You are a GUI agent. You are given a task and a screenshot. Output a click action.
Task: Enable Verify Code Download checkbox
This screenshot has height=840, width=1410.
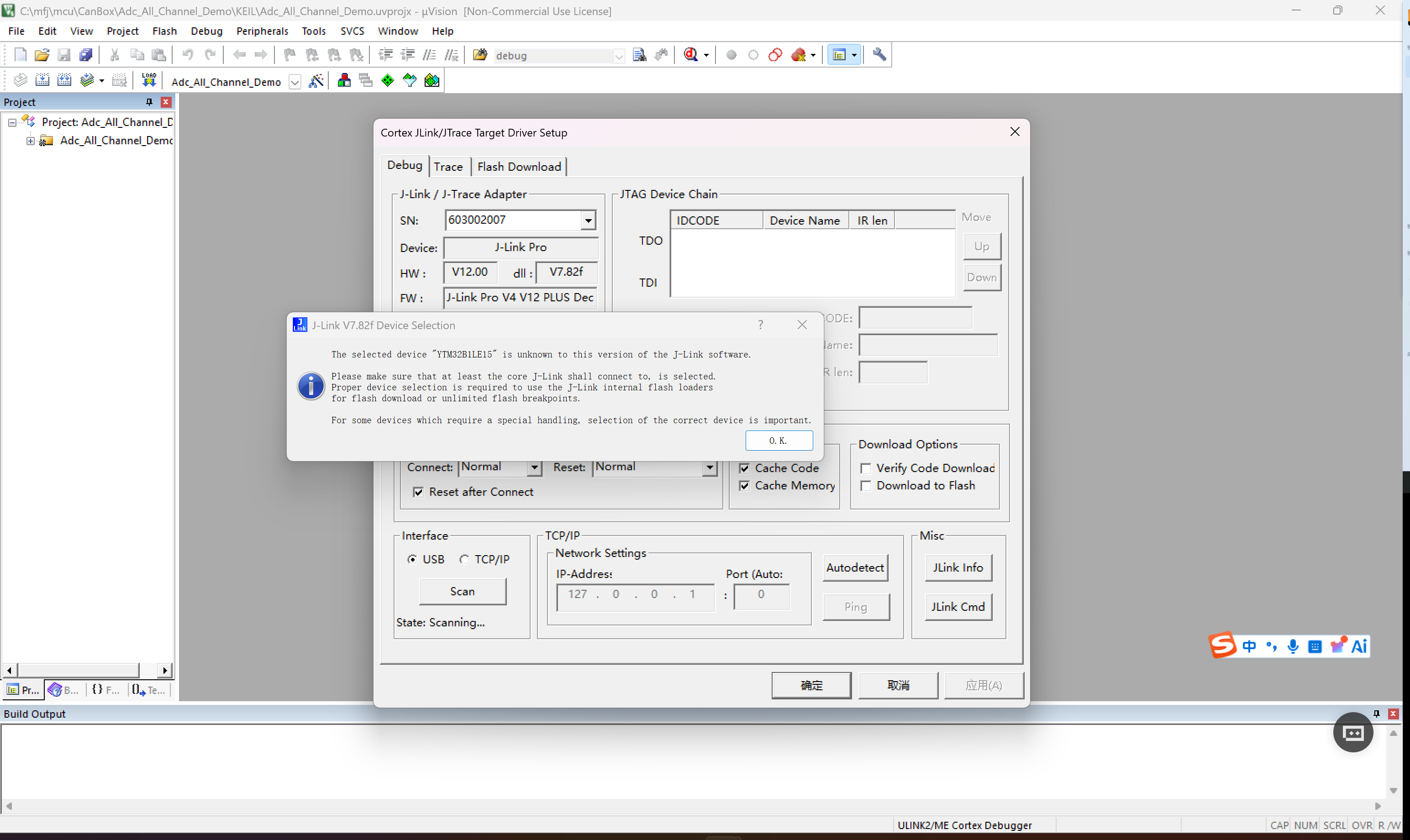click(865, 468)
